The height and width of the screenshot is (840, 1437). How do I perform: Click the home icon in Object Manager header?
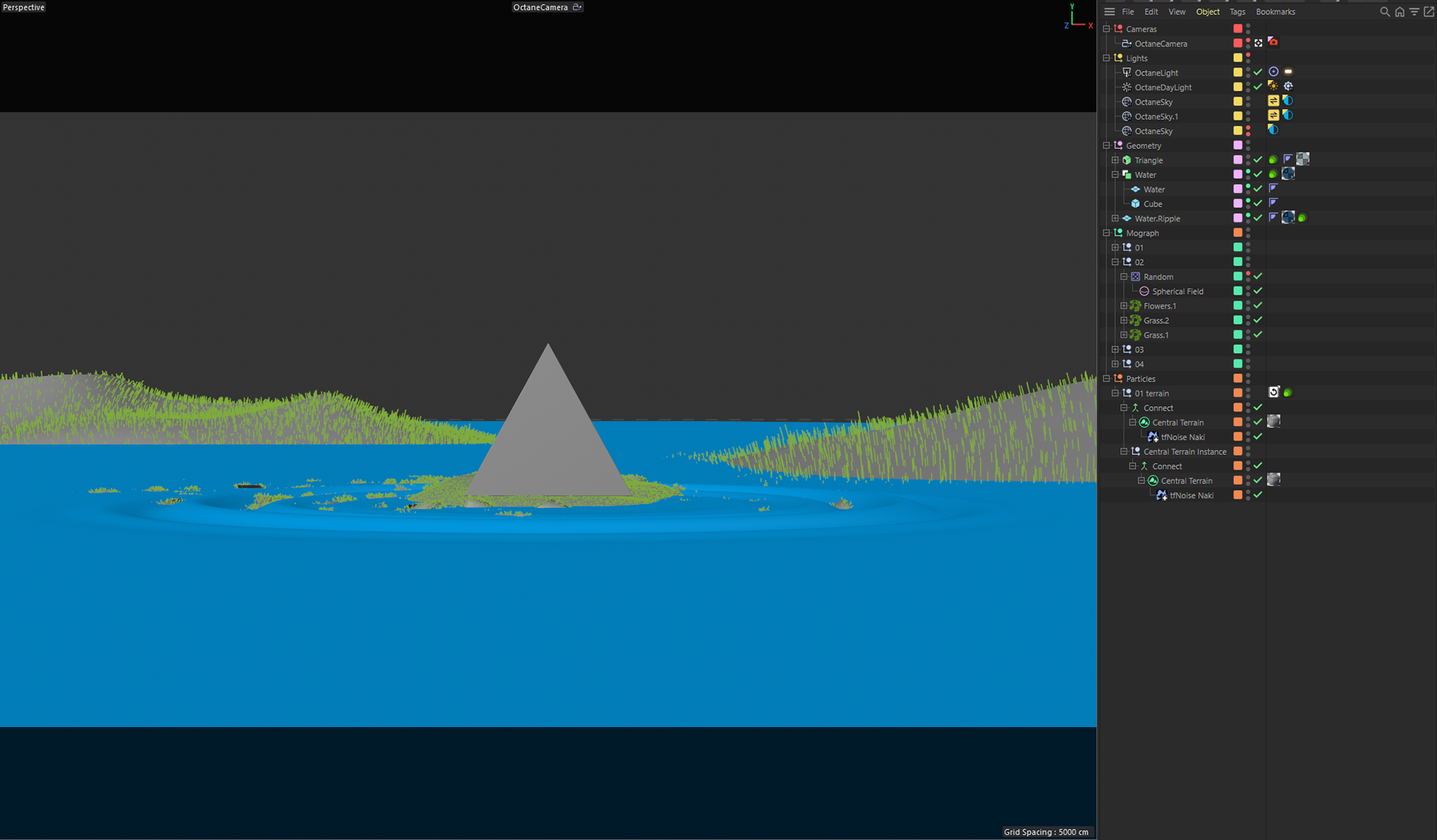[x=1400, y=12]
